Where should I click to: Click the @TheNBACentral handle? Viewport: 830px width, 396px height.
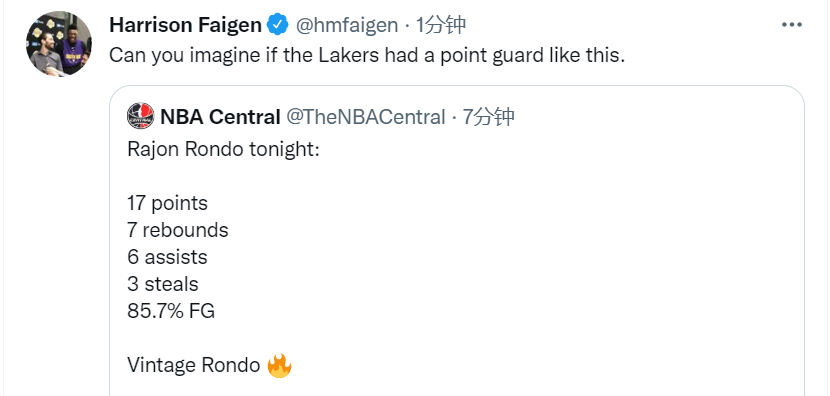[366, 117]
